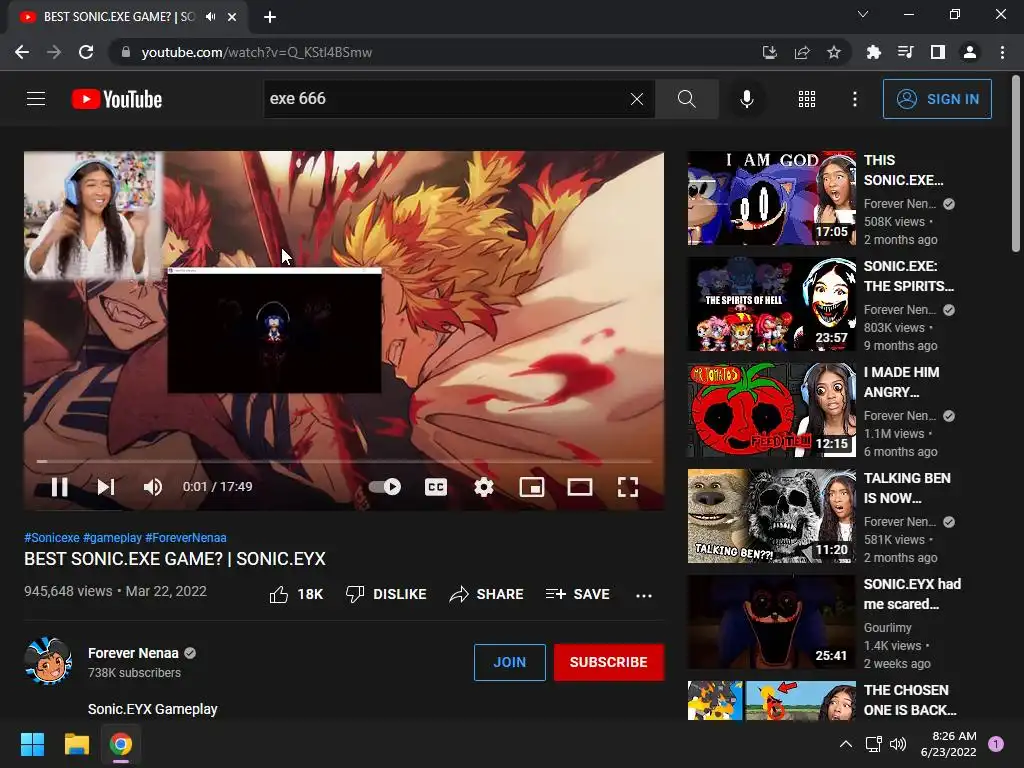1024x768 pixels.
Task: Click the magnifier search button
Action: [x=686, y=99]
